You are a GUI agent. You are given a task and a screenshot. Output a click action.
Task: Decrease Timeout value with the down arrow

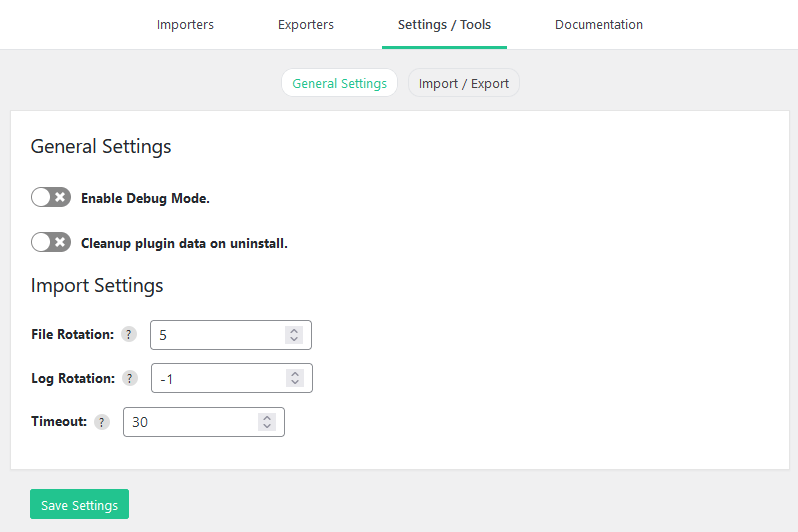267,427
